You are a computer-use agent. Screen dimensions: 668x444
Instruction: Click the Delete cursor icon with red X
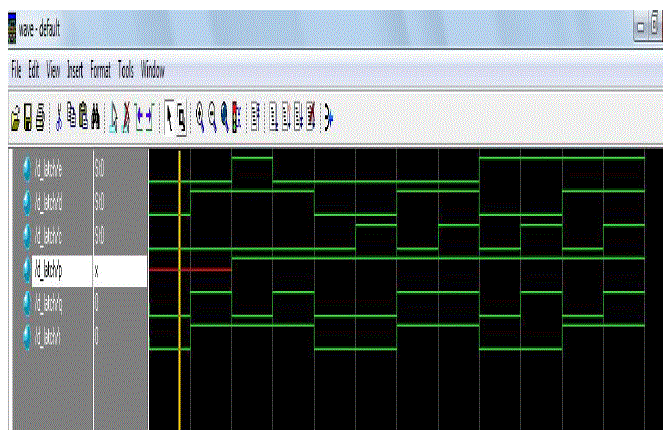[129, 118]
